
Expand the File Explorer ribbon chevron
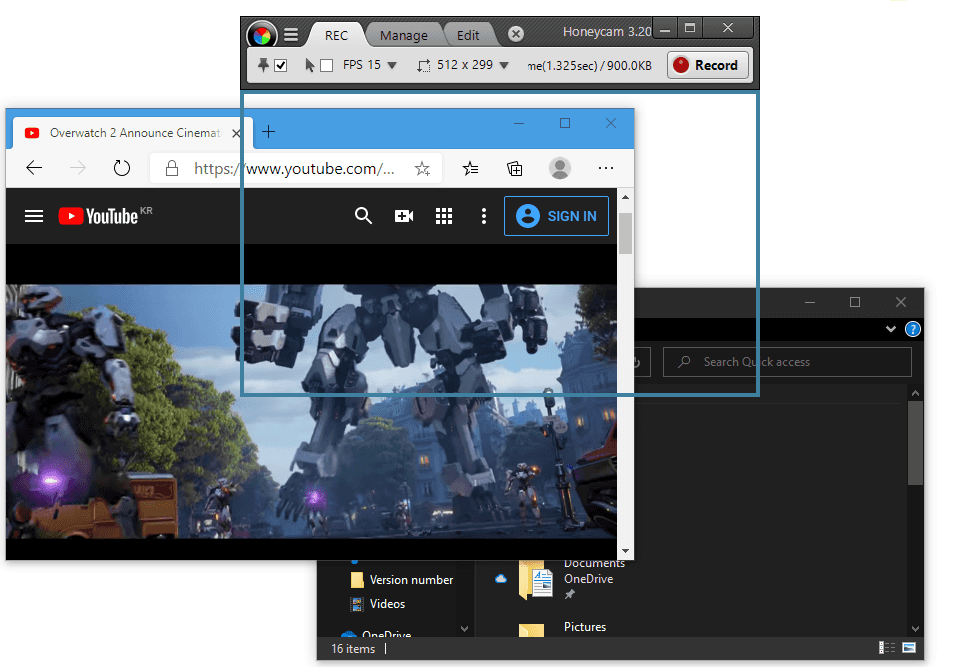(x=891, y=329)
